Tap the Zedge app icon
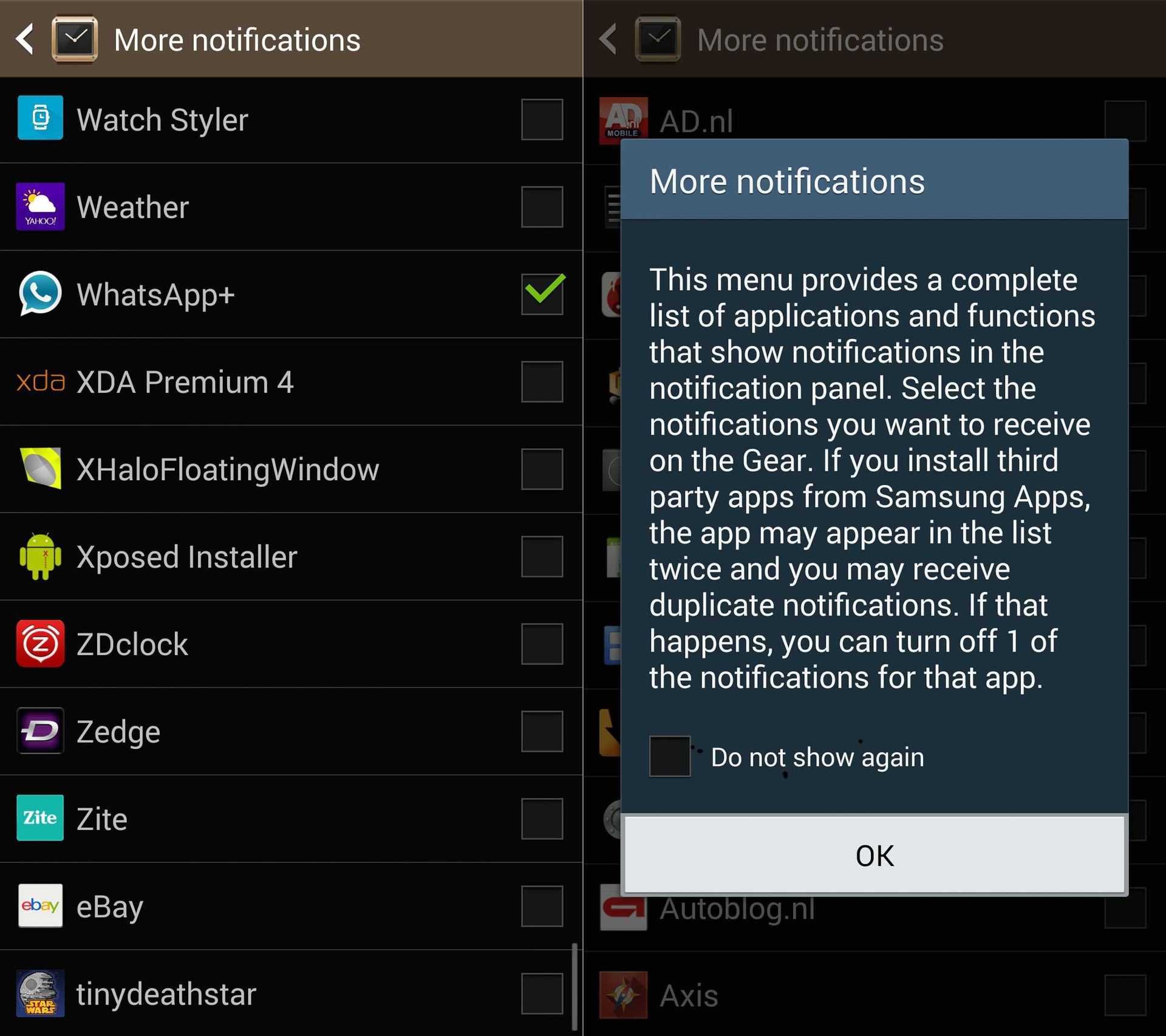 tap(40, 731)
